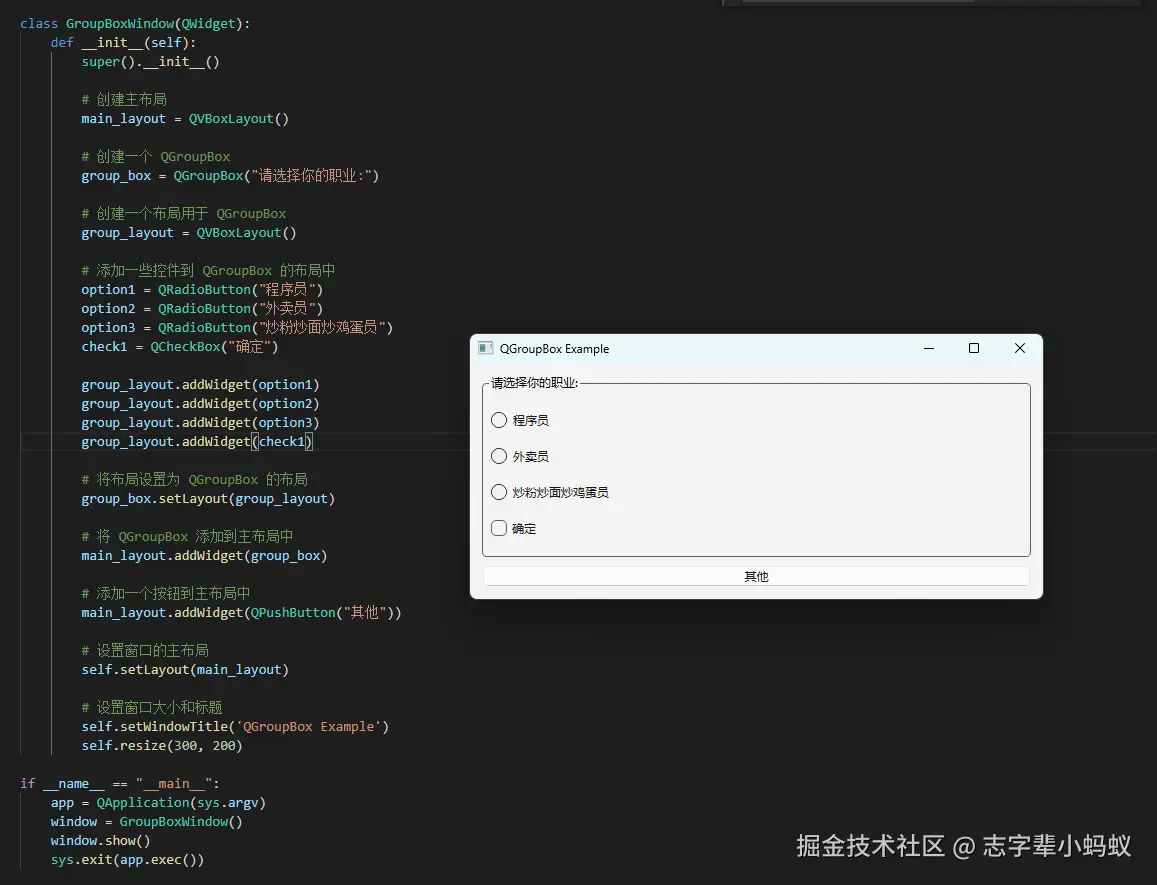The width and height of the screenshot is (1157, 885).
Task: Click the # 创建一个布局用于 QGroupBox comment
Action: pyautogui.click(x=184, y=213)
